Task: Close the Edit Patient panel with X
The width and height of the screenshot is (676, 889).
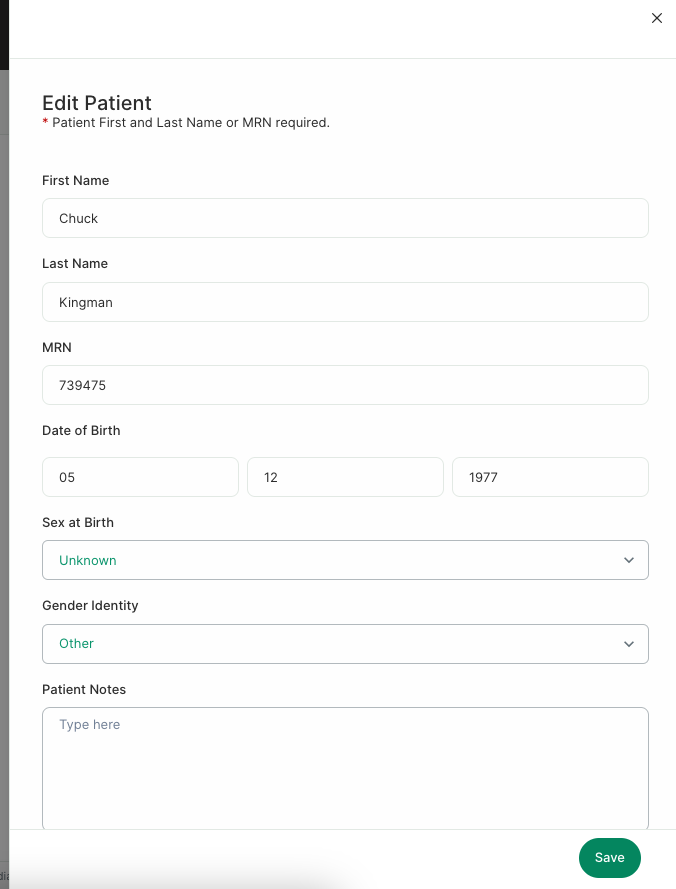Action: (x=657, y=18)
